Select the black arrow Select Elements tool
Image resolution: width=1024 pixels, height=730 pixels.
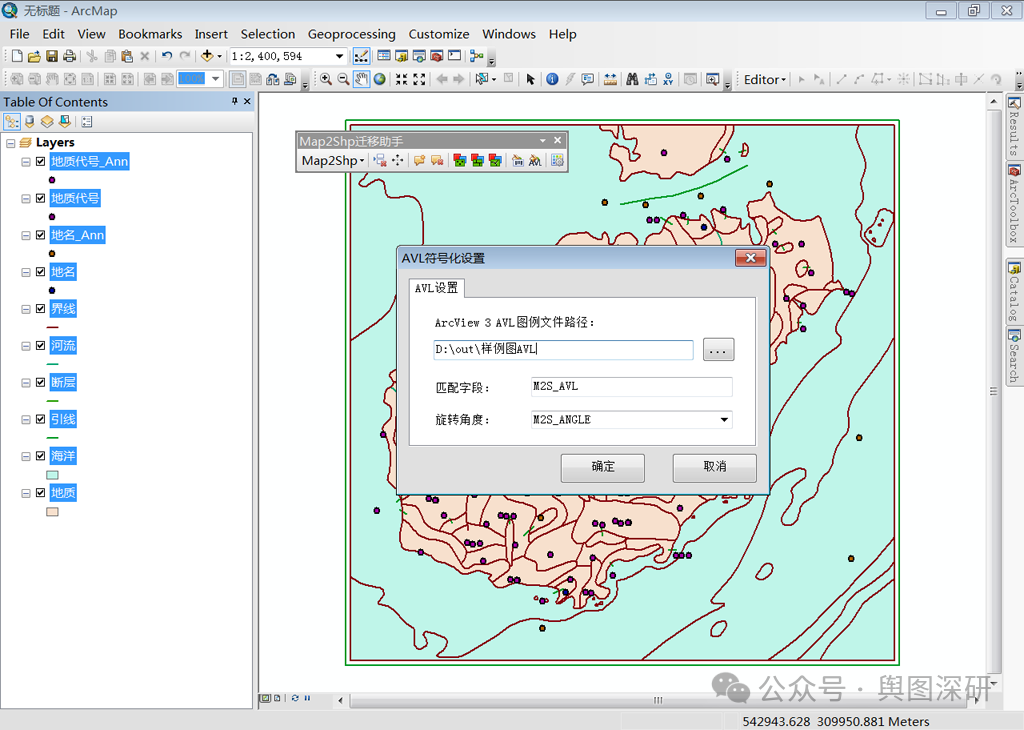[x=530, y=79]
